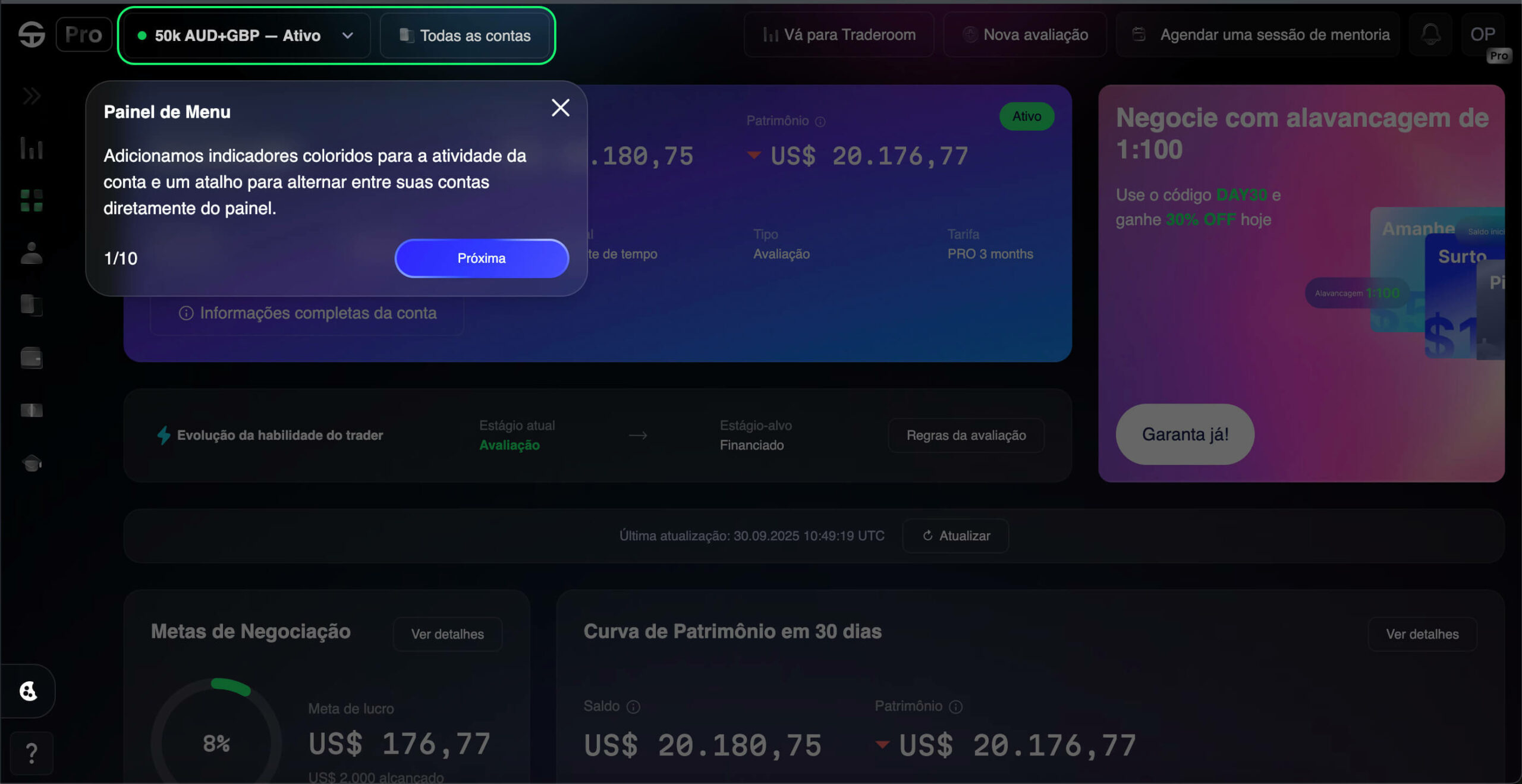Open the 50k AUD+GBP account dropdown
Viewport: 1522px width, 784px height.
pos(246,36)
